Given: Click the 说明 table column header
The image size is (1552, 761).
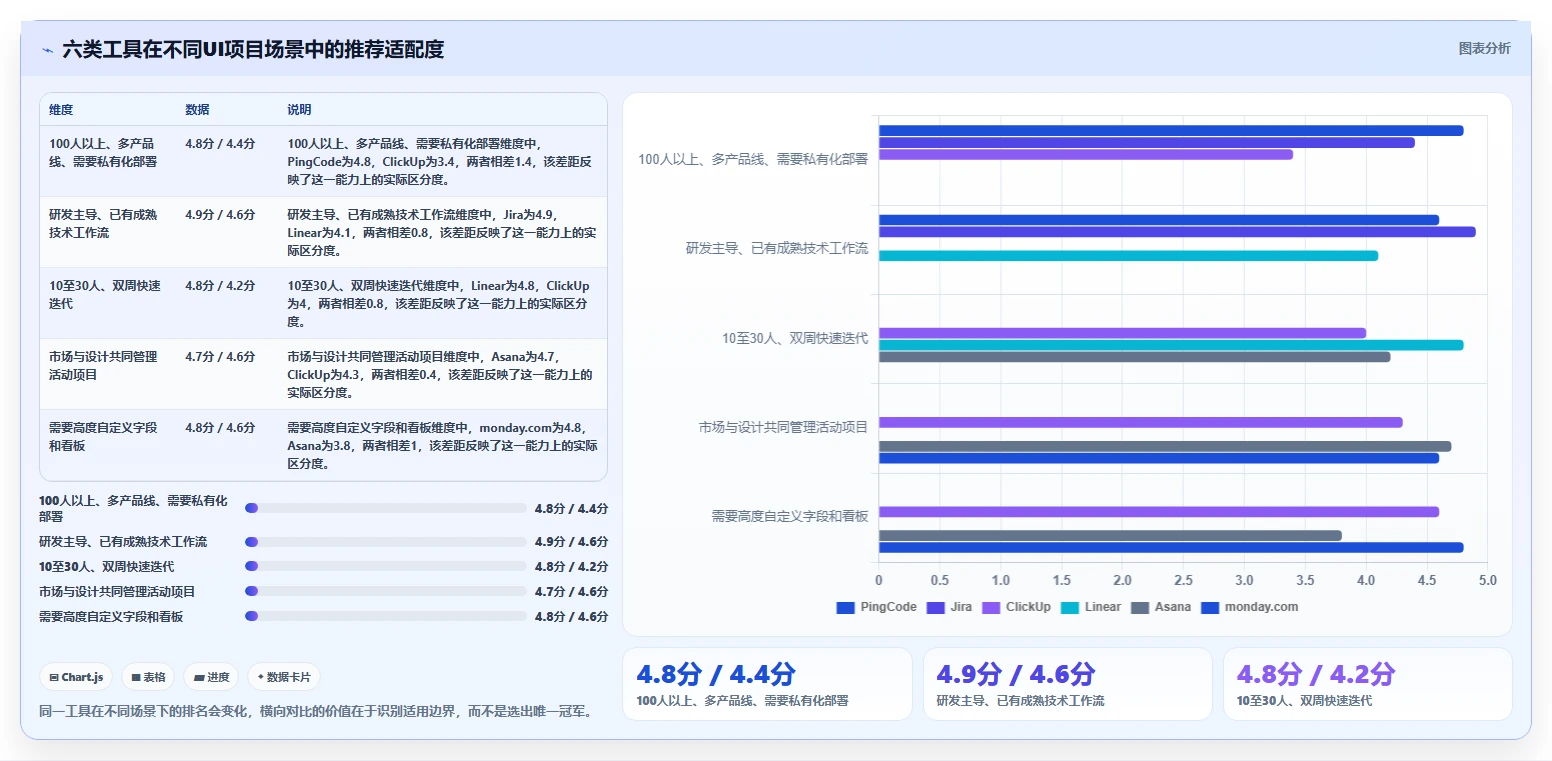Looking at the screenshot, I should 299,110.
